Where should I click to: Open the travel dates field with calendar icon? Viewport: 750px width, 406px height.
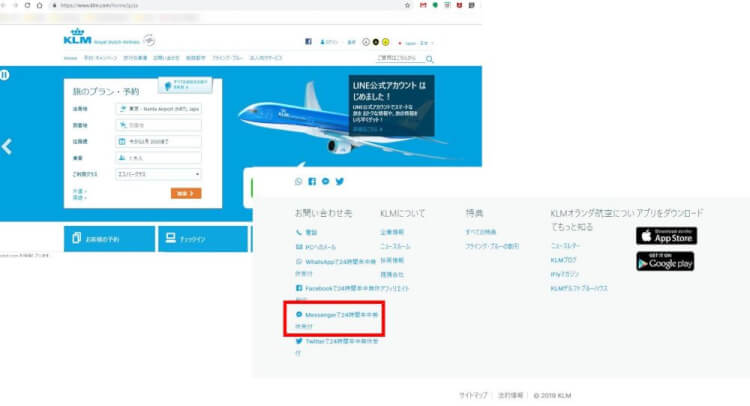coord(158,142)
